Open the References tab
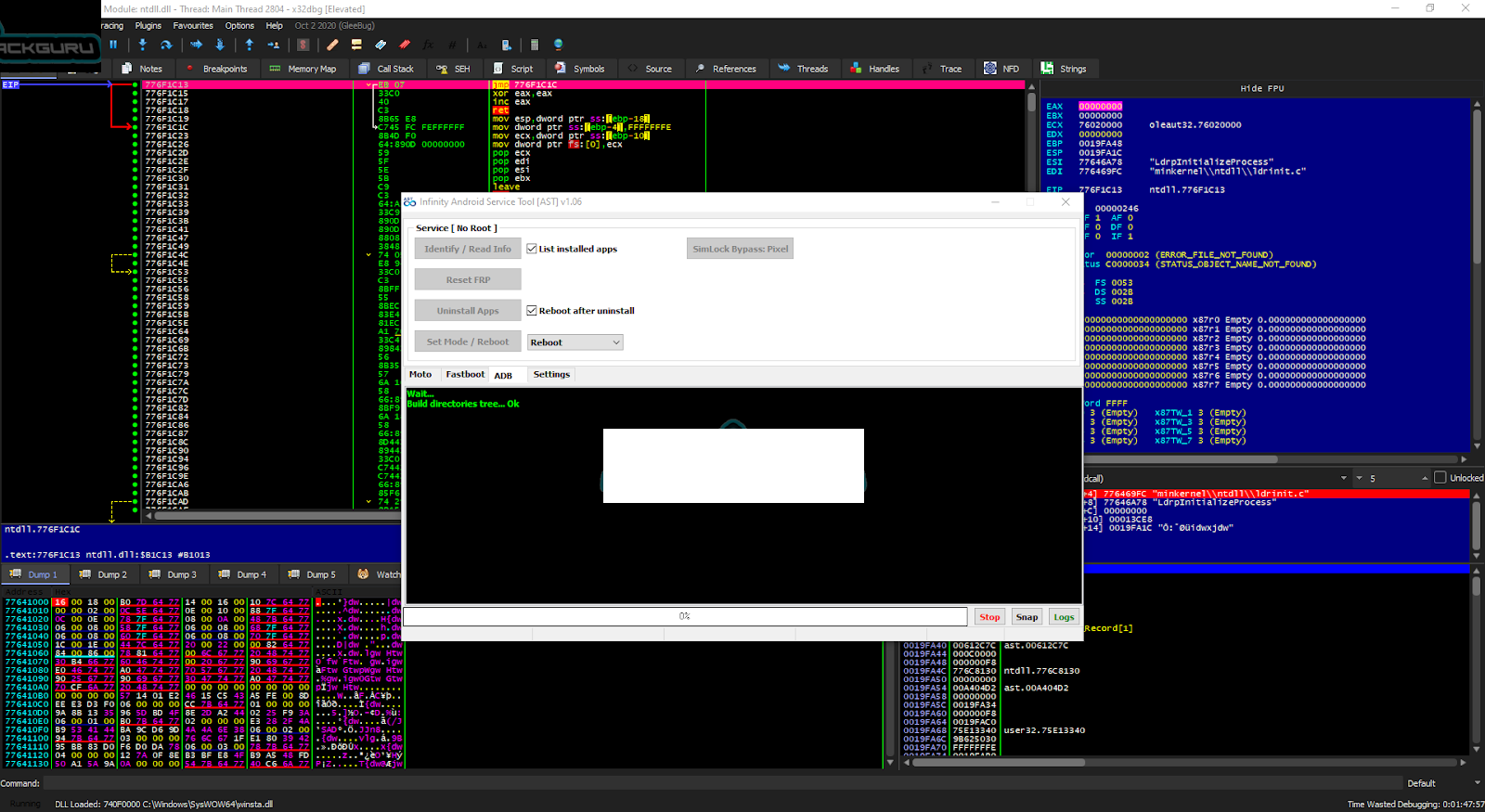The height and width of the screenshot is (812, 1485). pos(726,69)
